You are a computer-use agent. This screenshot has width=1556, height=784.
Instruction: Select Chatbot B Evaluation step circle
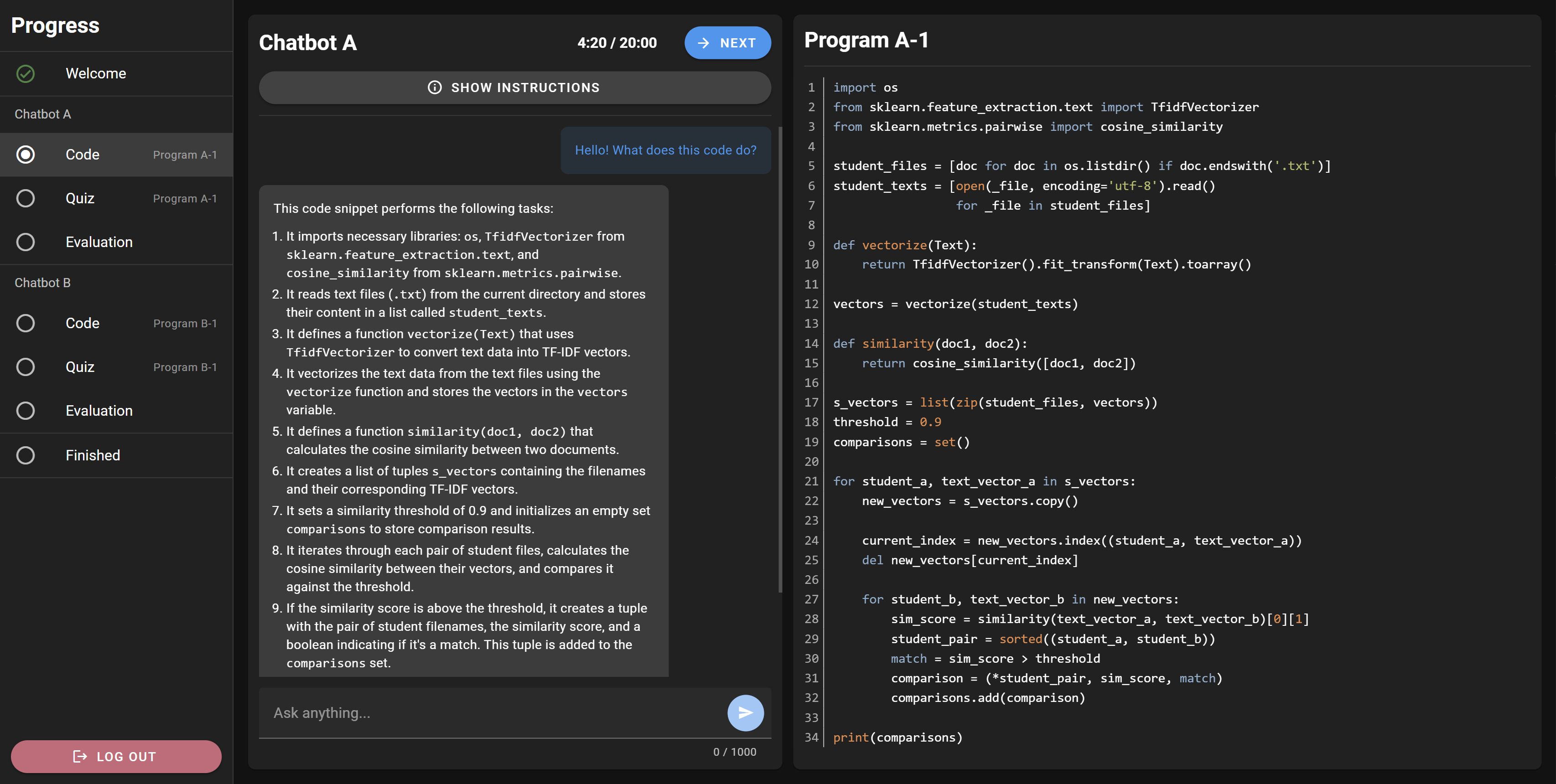click(x=26, y=411)
